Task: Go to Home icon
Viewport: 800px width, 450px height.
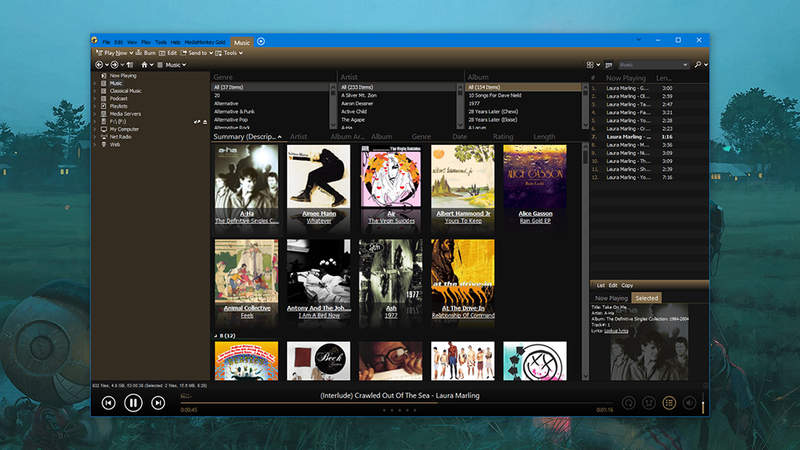Action: point(144,65)
